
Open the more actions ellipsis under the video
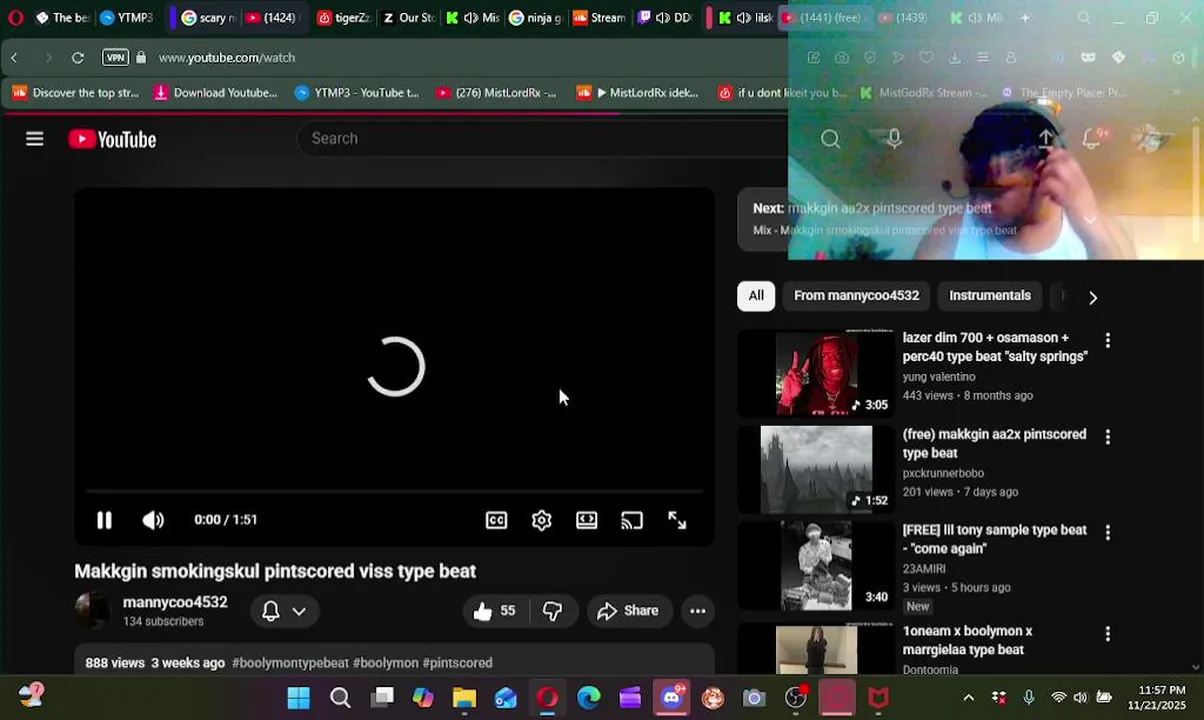point(698,611)
